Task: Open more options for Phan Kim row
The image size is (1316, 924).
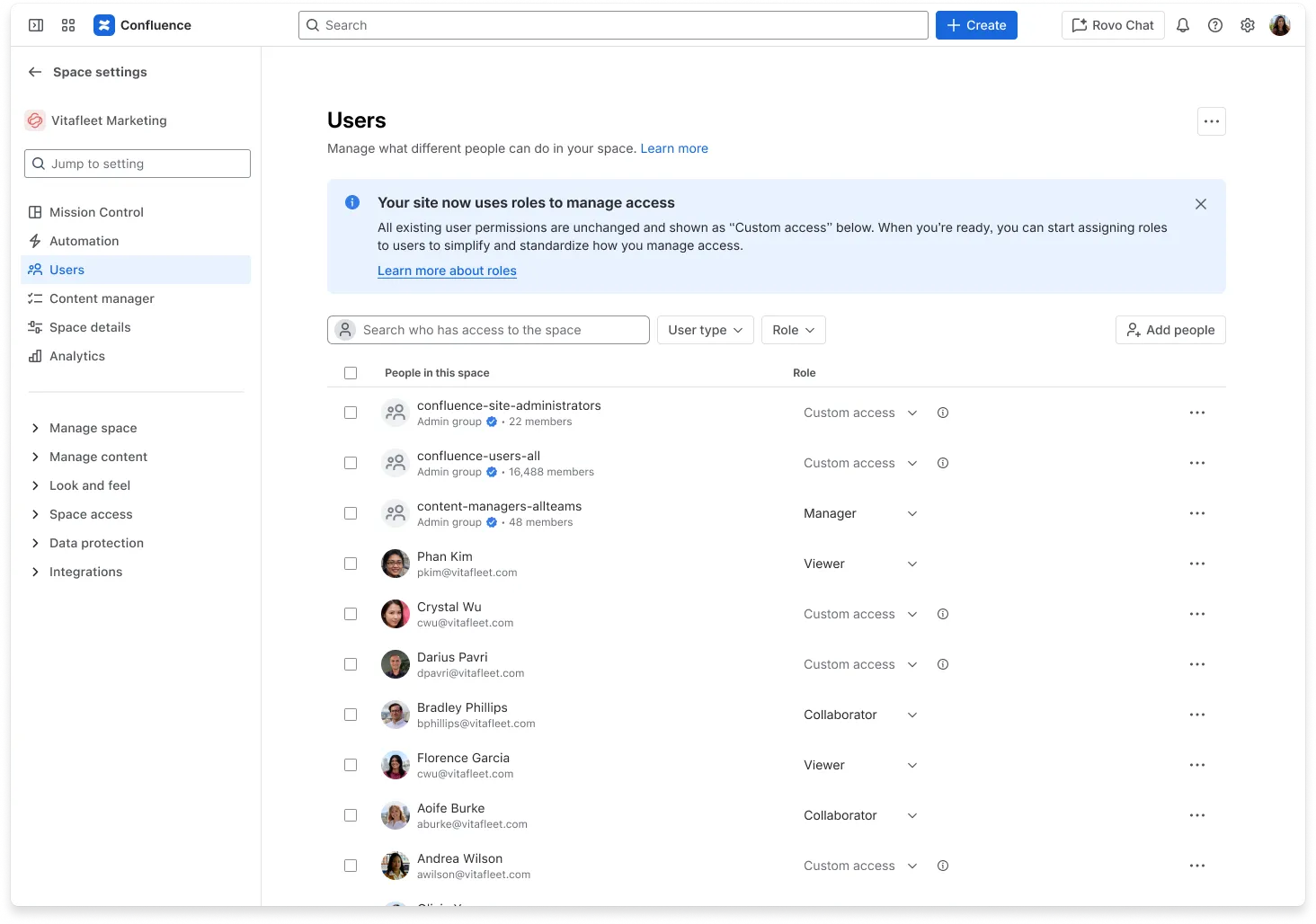Action: pos(1197,564)
